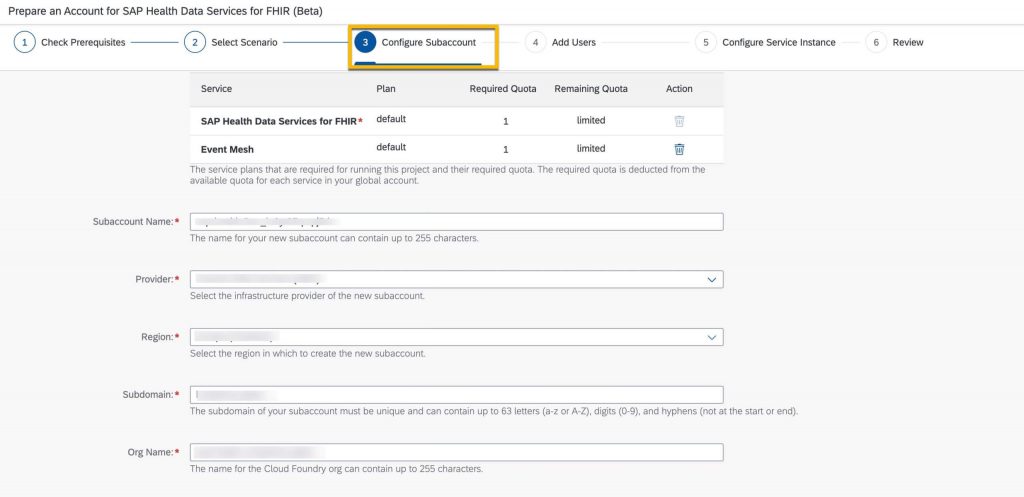Screen dimensions: 1024x497
Task: Go to step 2 Select Scenario
Action: point(232,42)
